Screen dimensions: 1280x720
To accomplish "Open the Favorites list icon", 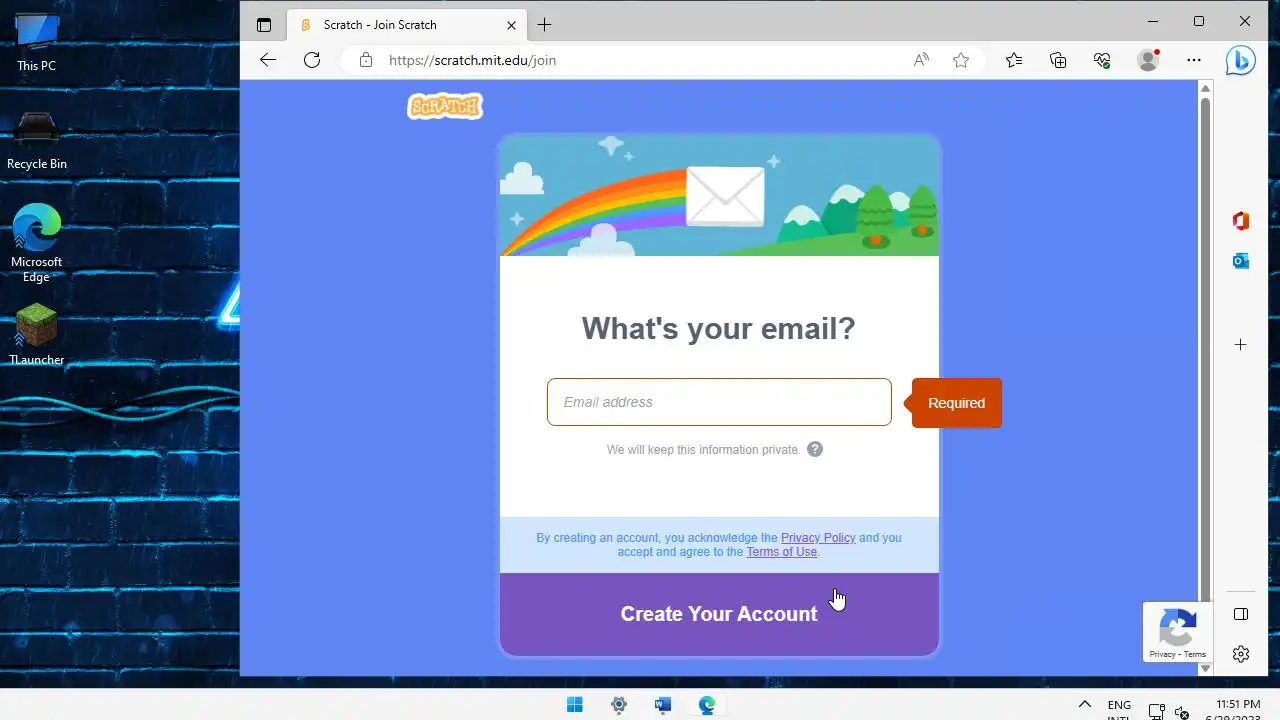I will click(x=1014, y=60).
